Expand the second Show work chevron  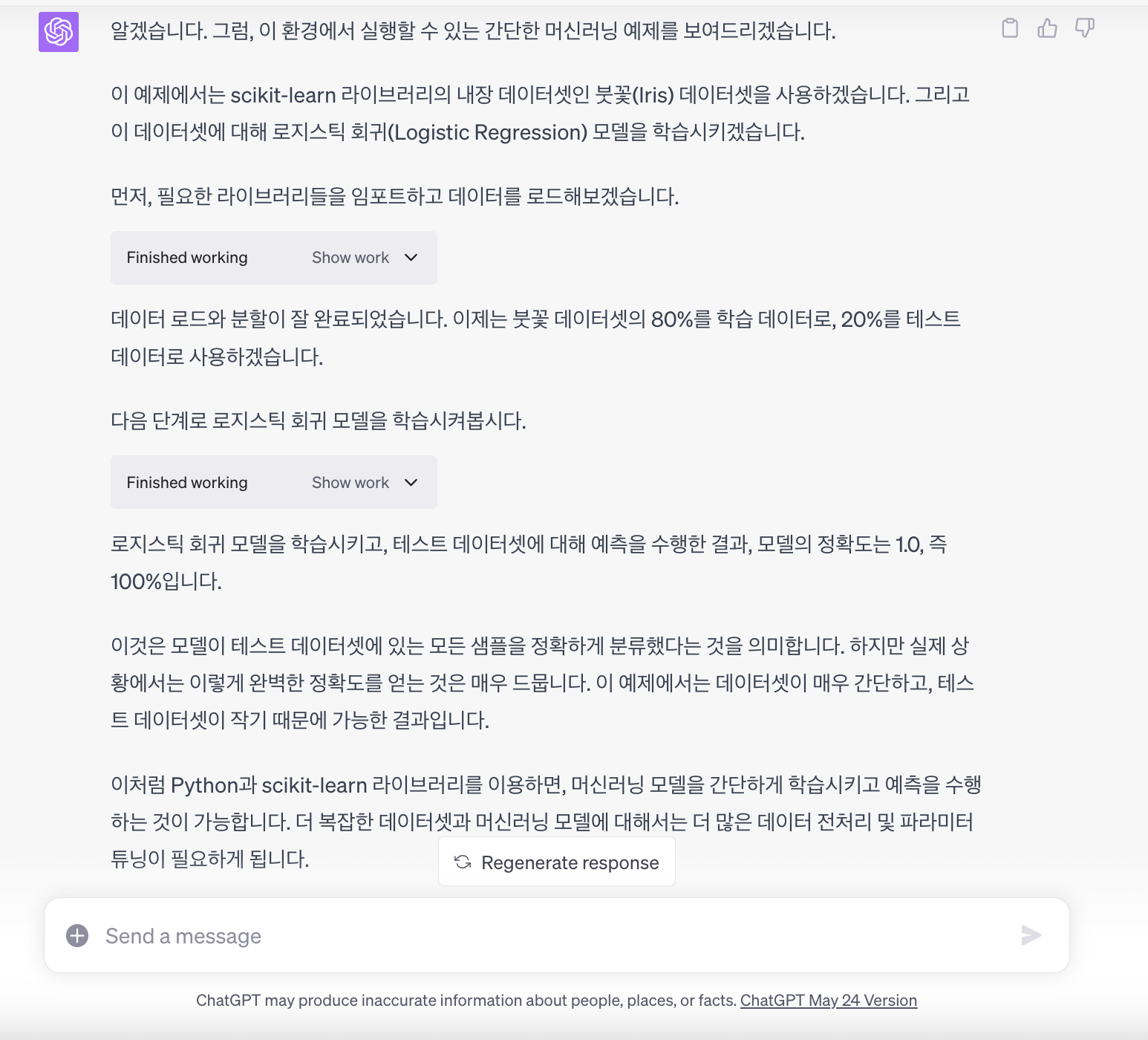pyautogui.click(x=411, y=483)
